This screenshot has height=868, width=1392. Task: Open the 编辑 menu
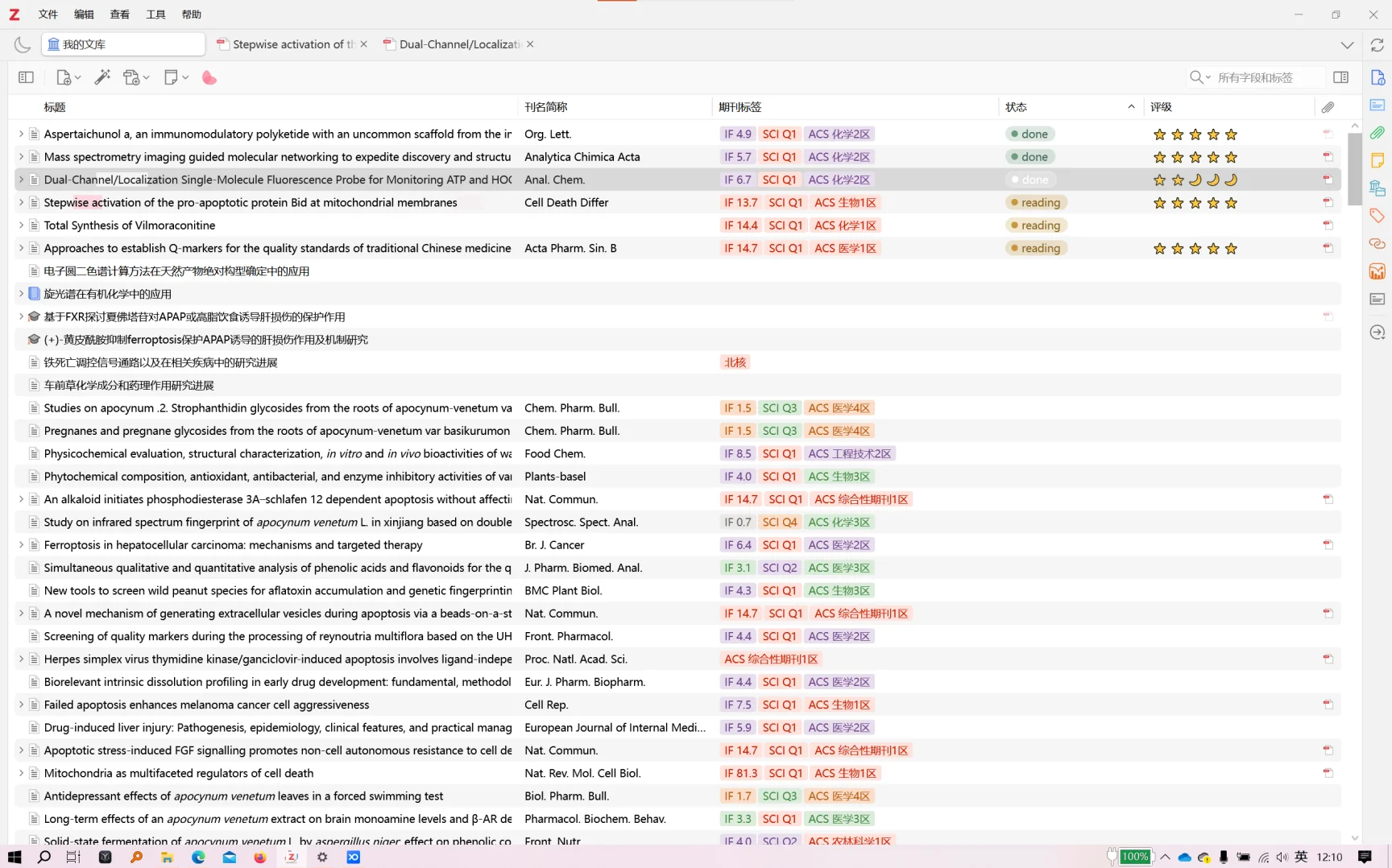pyautogui.click(x=84, y=14)
